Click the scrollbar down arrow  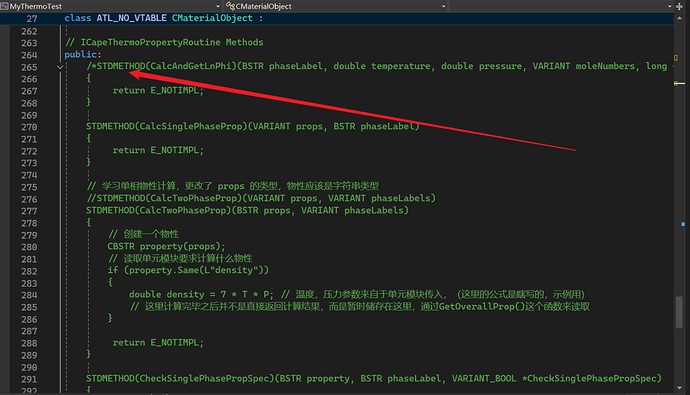pyautogui.click(x=679, y=388)
